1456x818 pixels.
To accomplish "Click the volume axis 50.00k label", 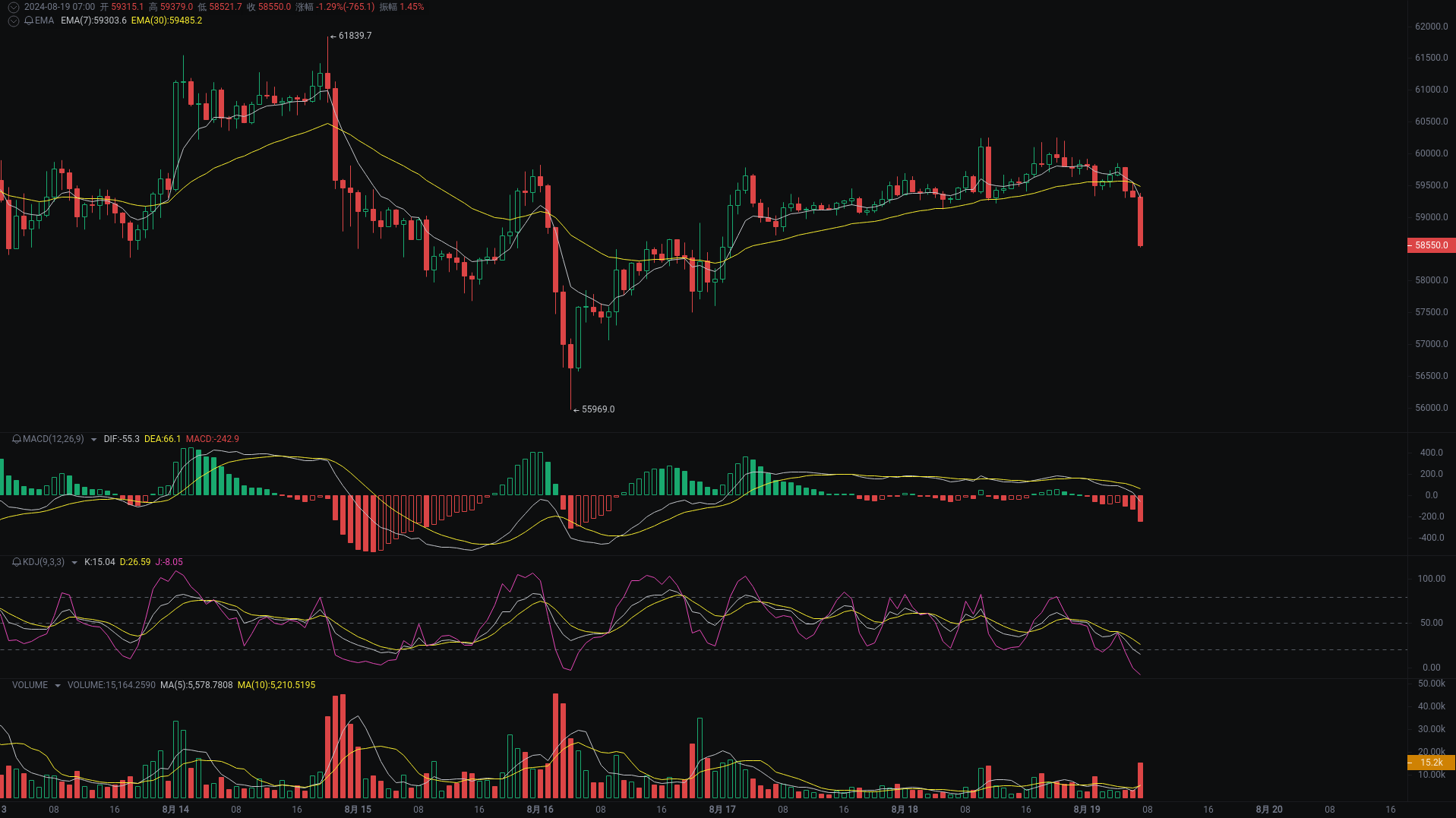I will tap(1432, 684).
